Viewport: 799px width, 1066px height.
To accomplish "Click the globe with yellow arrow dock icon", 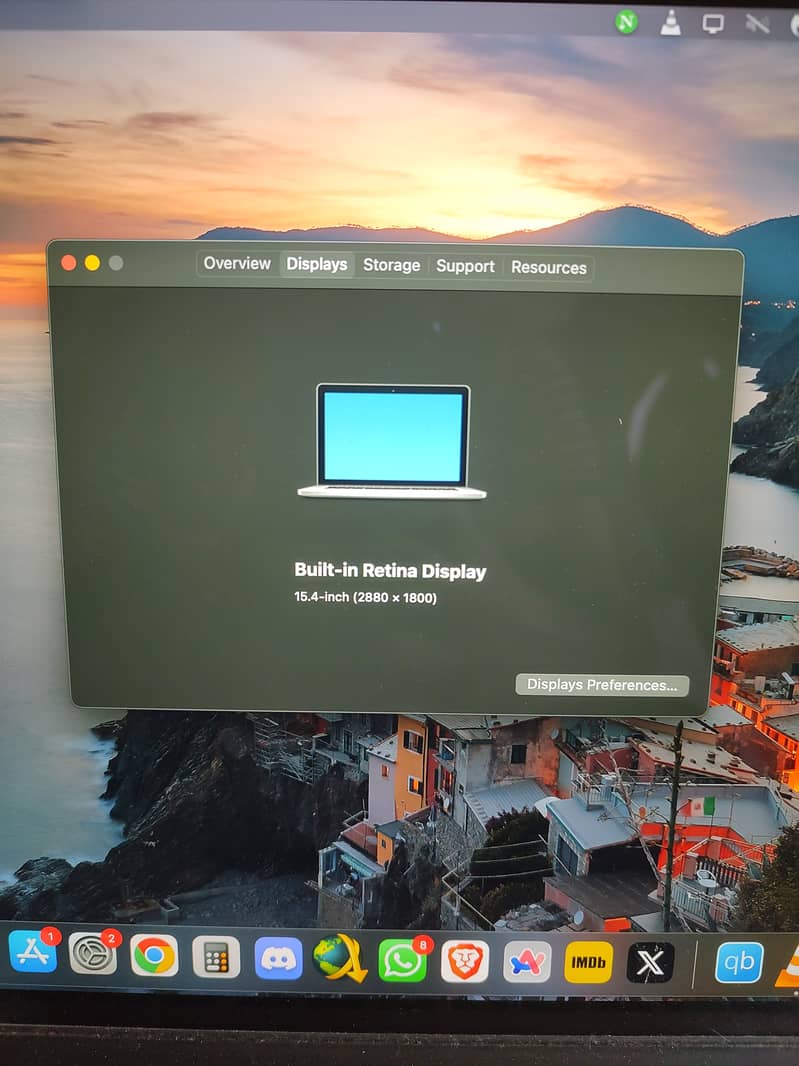I will click(x=339, y=958).
